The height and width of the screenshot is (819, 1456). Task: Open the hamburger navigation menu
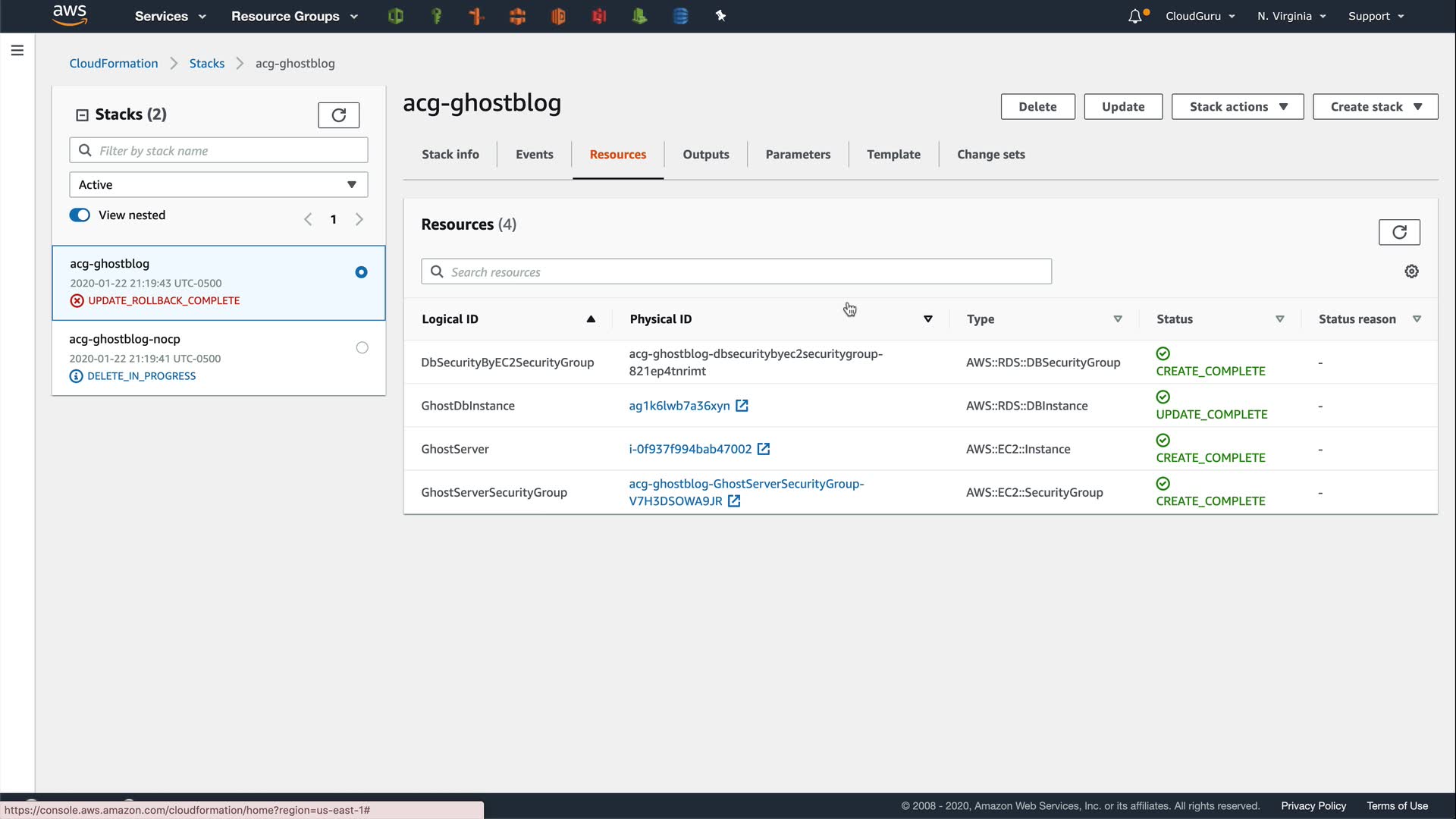coord(17,51)
